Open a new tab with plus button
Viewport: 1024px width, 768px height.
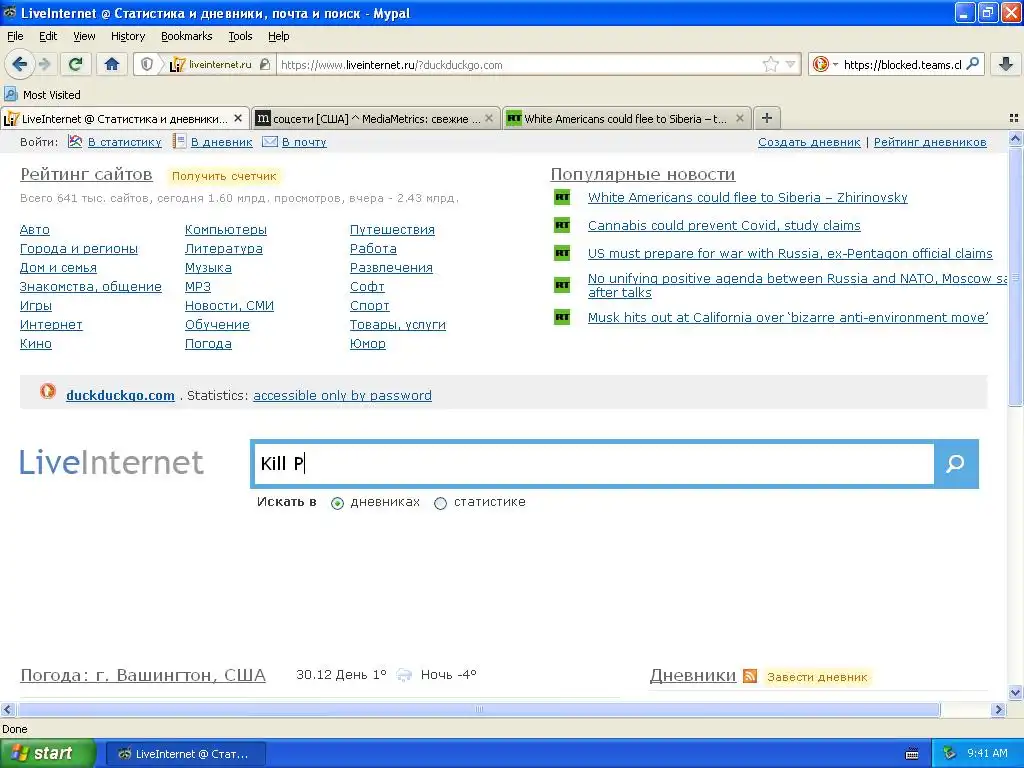[x=767, y=118]
